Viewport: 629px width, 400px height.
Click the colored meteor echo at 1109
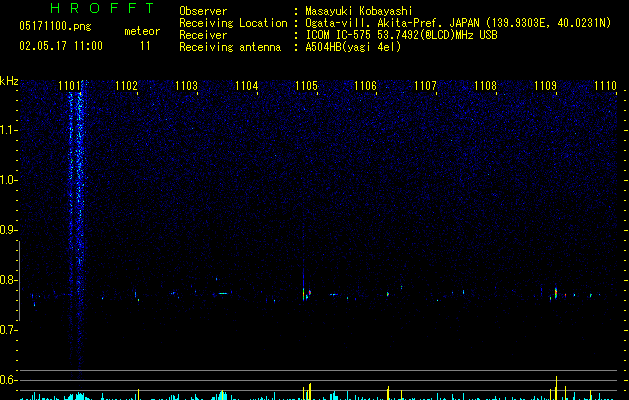click(x=556, y=293)
